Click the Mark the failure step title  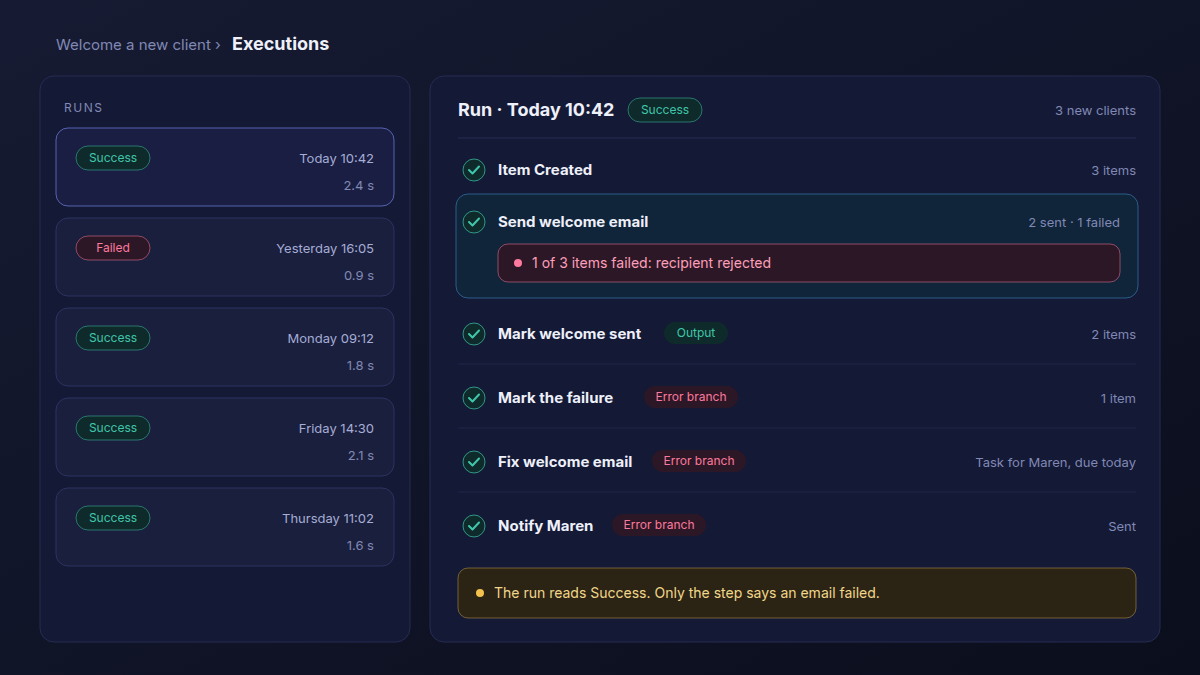555,398
